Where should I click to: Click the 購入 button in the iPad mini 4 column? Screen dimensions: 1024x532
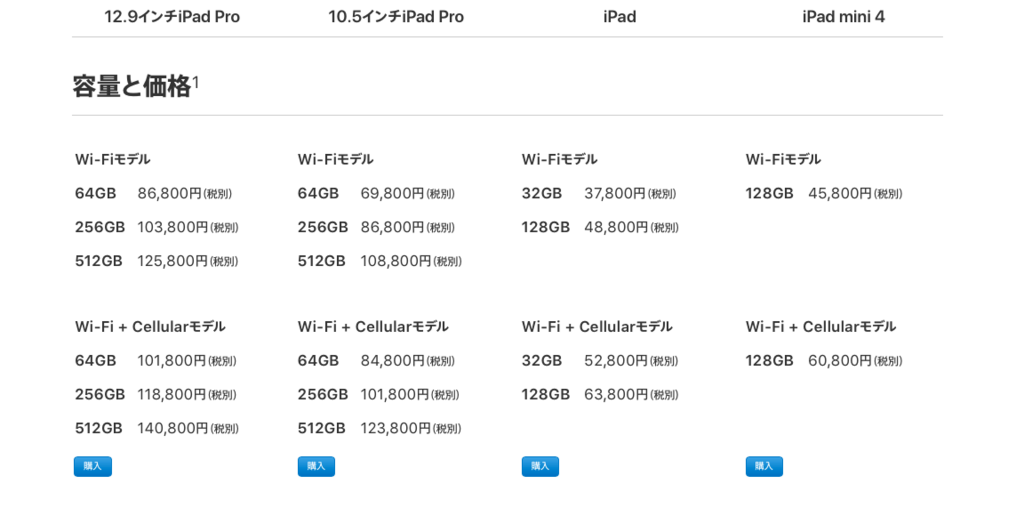(x=764, y=466)
